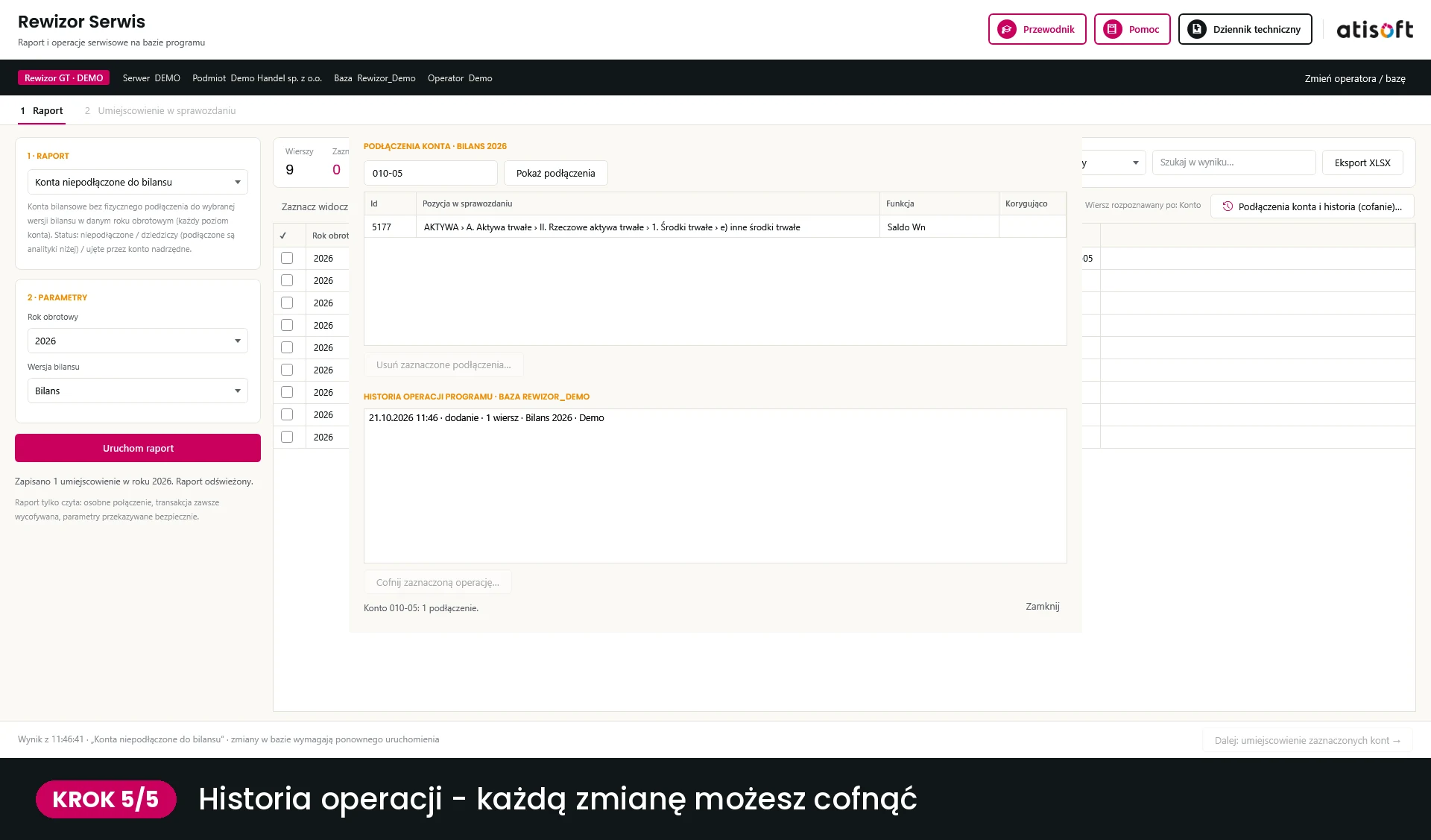Click the Rewizor GT · DEMO badge

click(63, 78)
